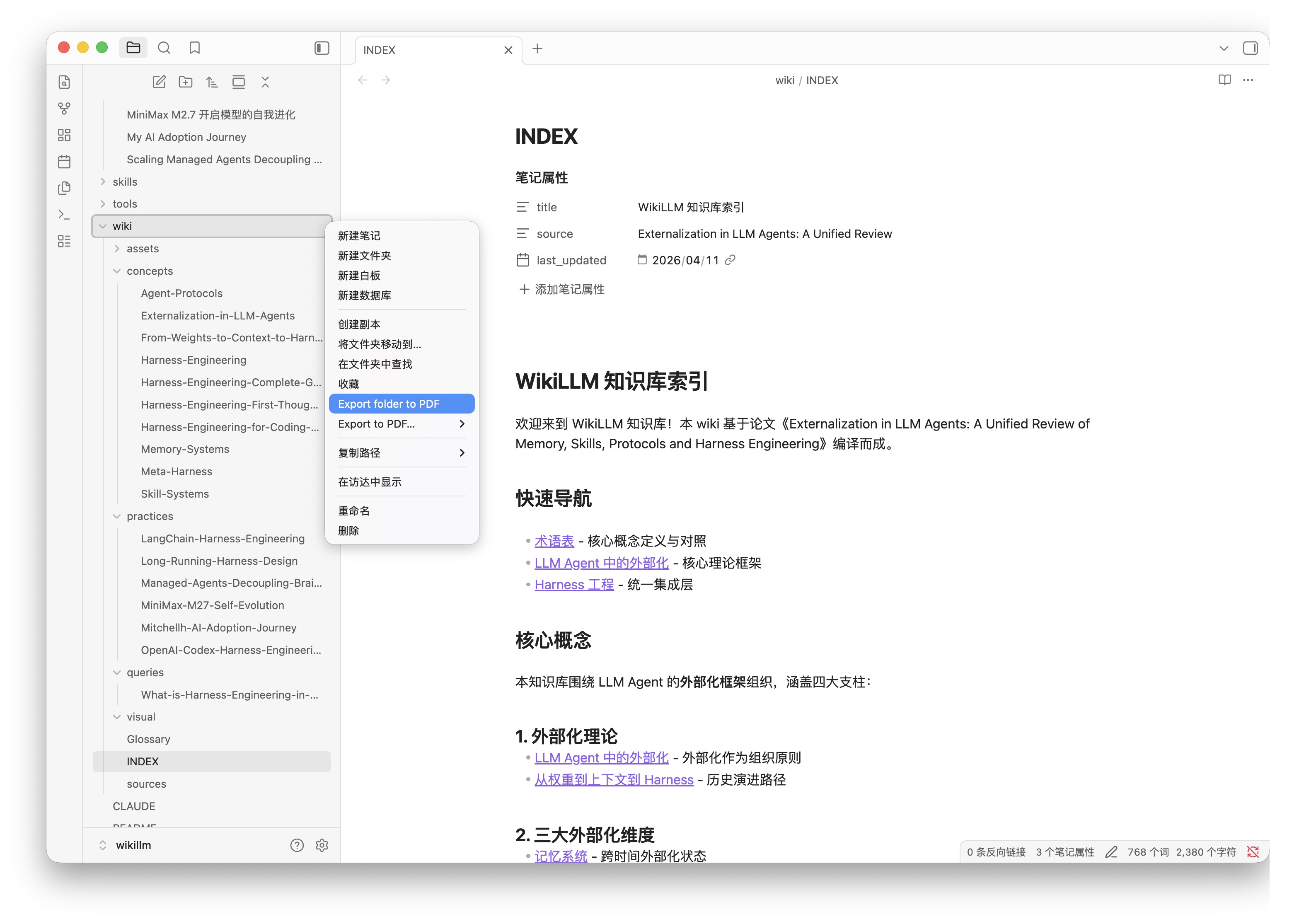
Task: Open the graph view icon in ribbon
Action: [64, 108]
